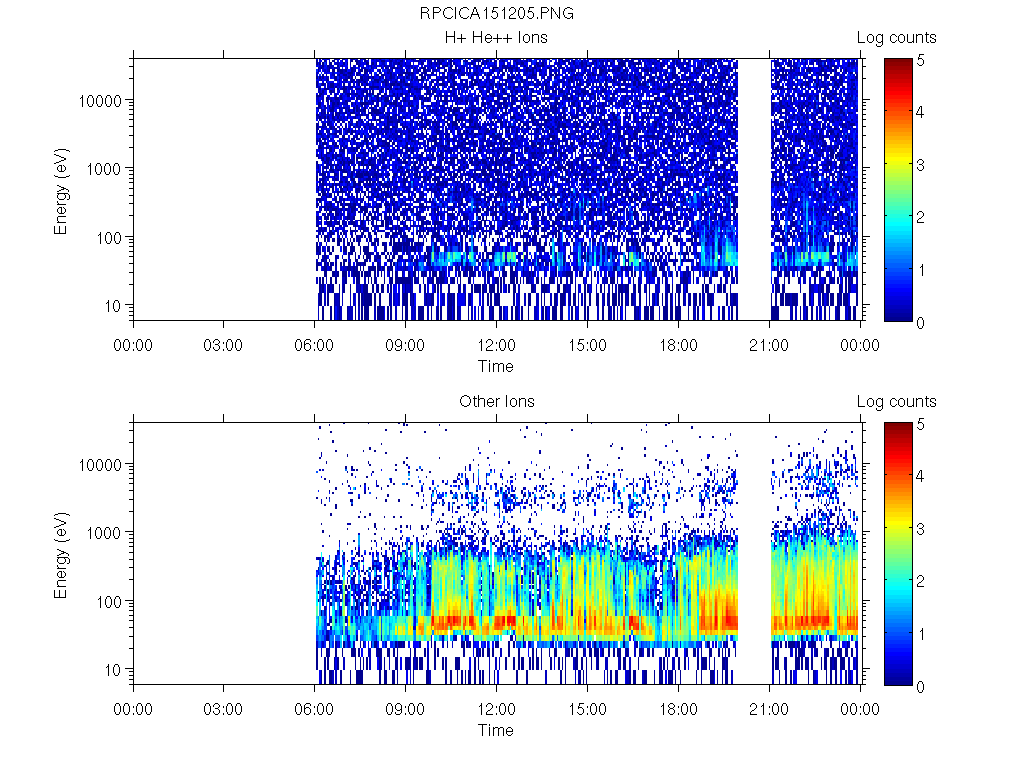The image size is (1024, 768).
Task: Select the 09:00 tick label of Other Ions plot
Action: [405, 709]
